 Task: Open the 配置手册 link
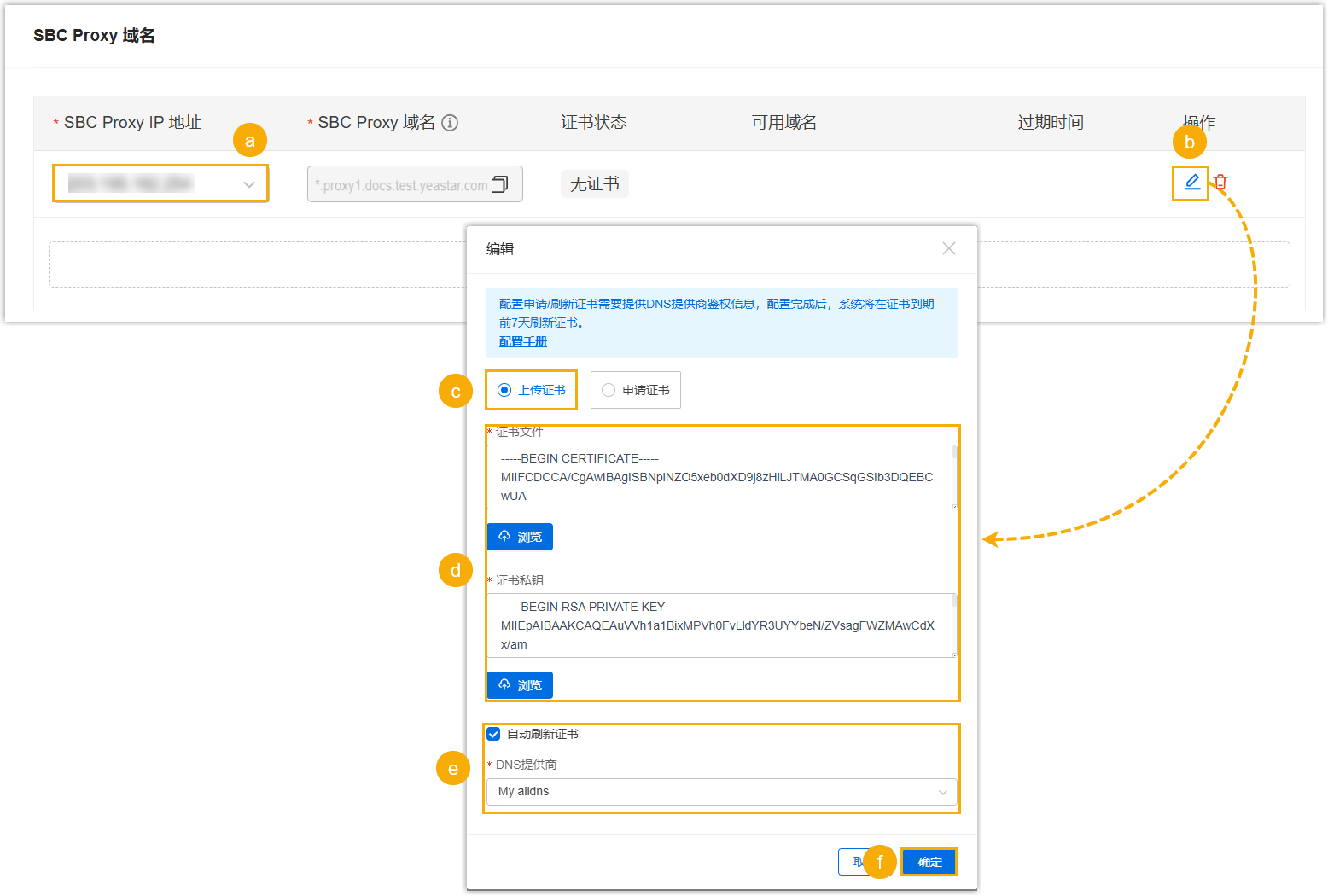tap(522, 341)
